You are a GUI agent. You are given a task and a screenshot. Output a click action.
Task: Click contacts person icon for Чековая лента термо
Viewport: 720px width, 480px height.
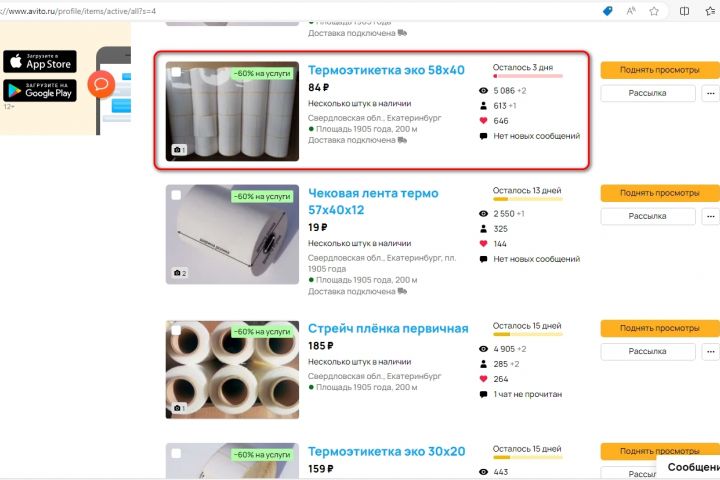pos(483,229)
